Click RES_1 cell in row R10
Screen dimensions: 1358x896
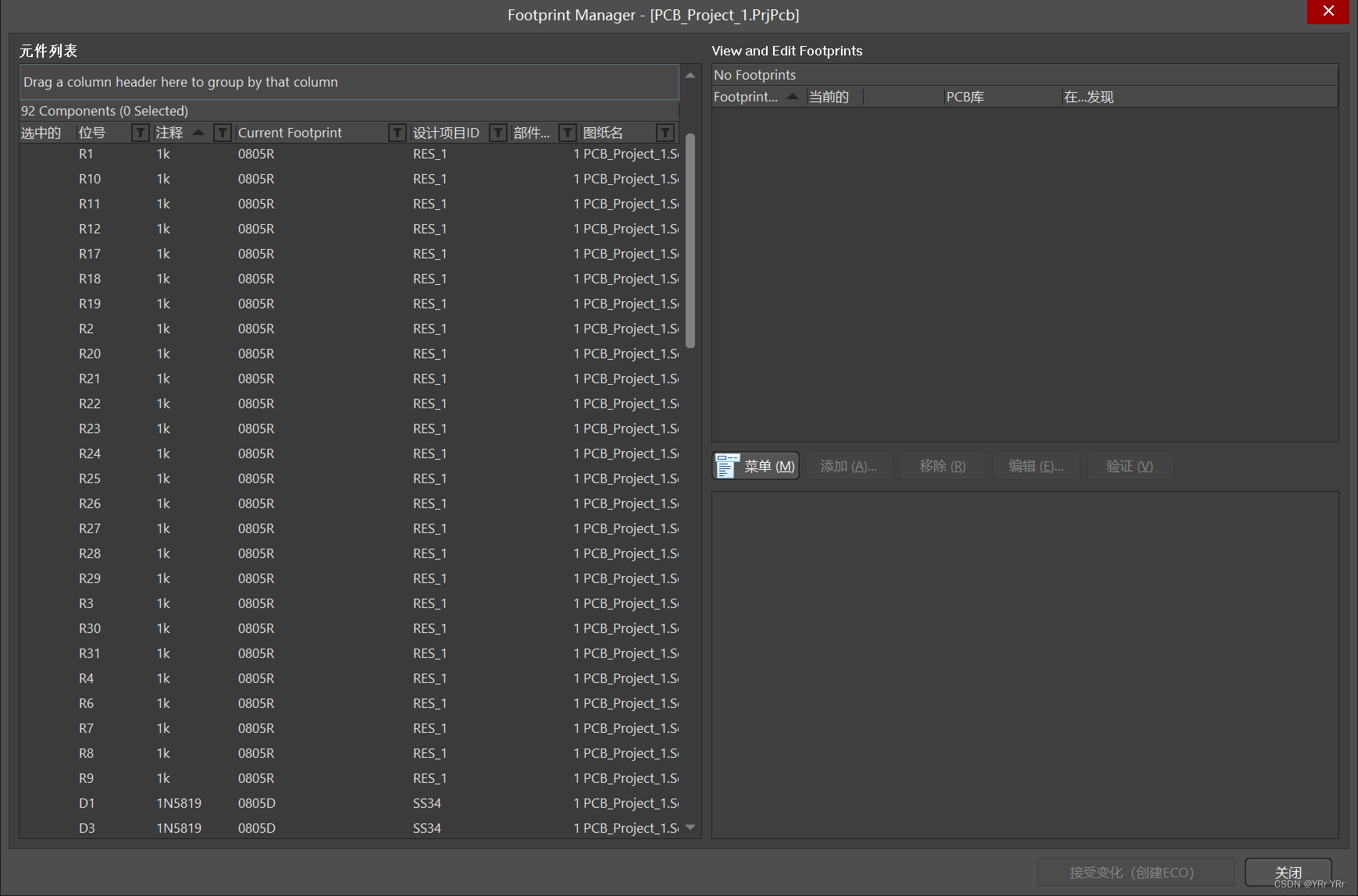429,179
